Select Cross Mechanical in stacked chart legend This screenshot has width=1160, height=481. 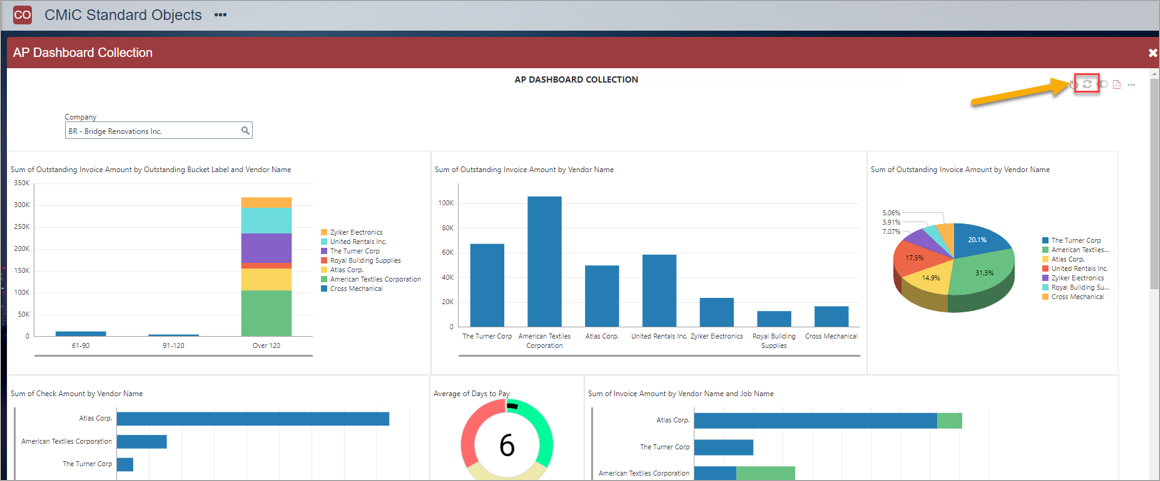(x=351, y=289)
